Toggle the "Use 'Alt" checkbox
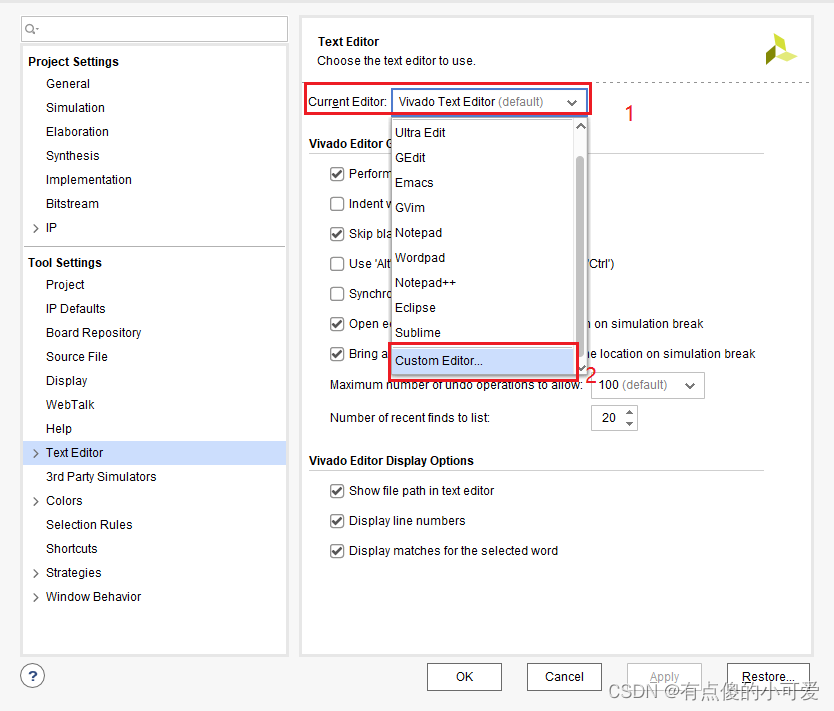Viewport: 834px width, 711px height. point(337,264)
